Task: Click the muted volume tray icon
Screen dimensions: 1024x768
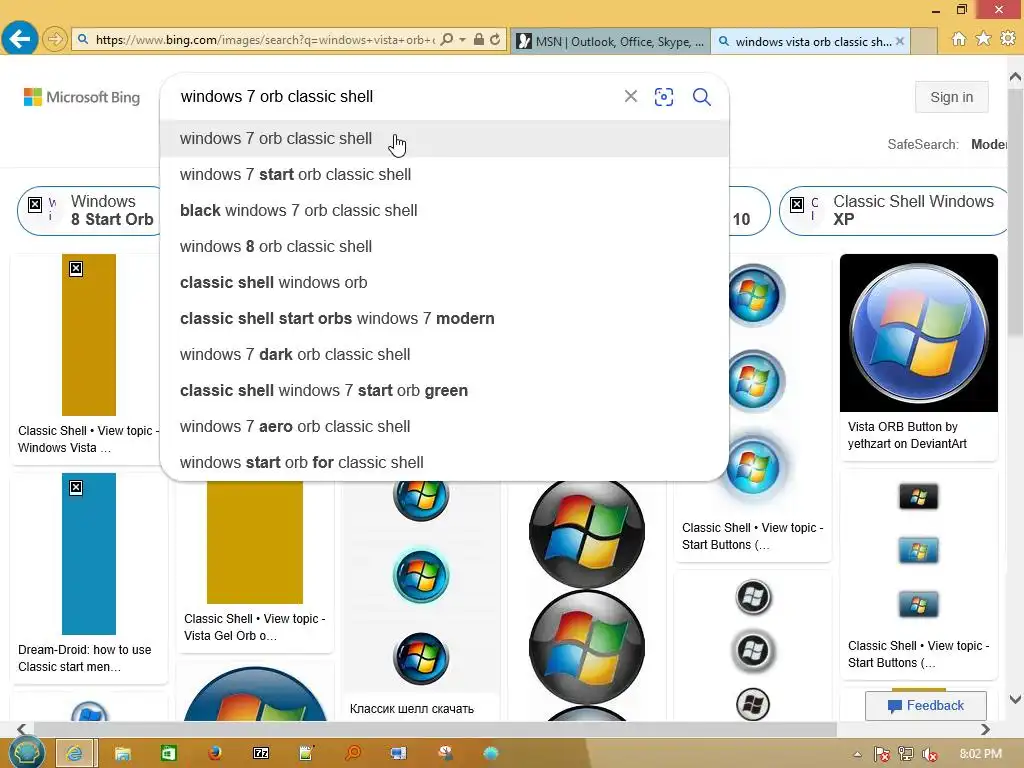Action: (x=930, y=754)
